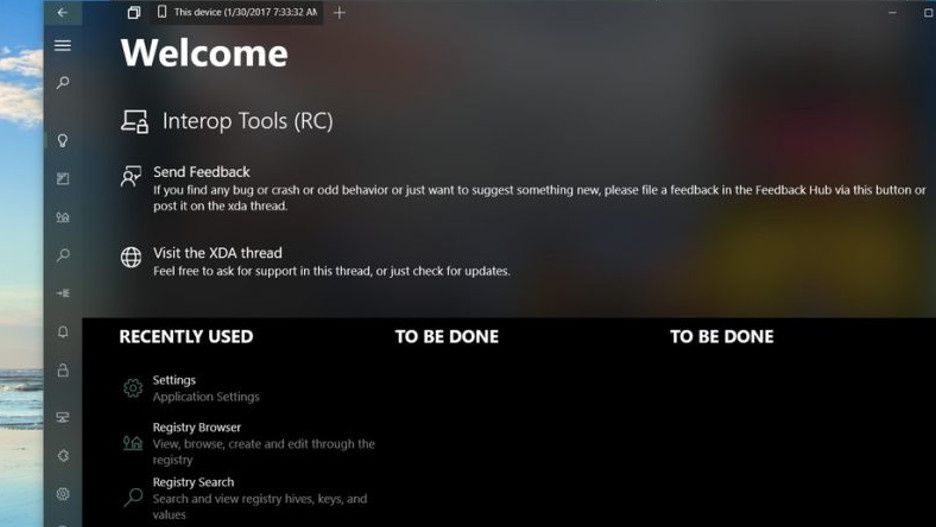The height and width of the screenshot is (527, 936).
Task: Click the puzzle-piece extensions icon in the sidebar
Action: [x=63, y=455]
